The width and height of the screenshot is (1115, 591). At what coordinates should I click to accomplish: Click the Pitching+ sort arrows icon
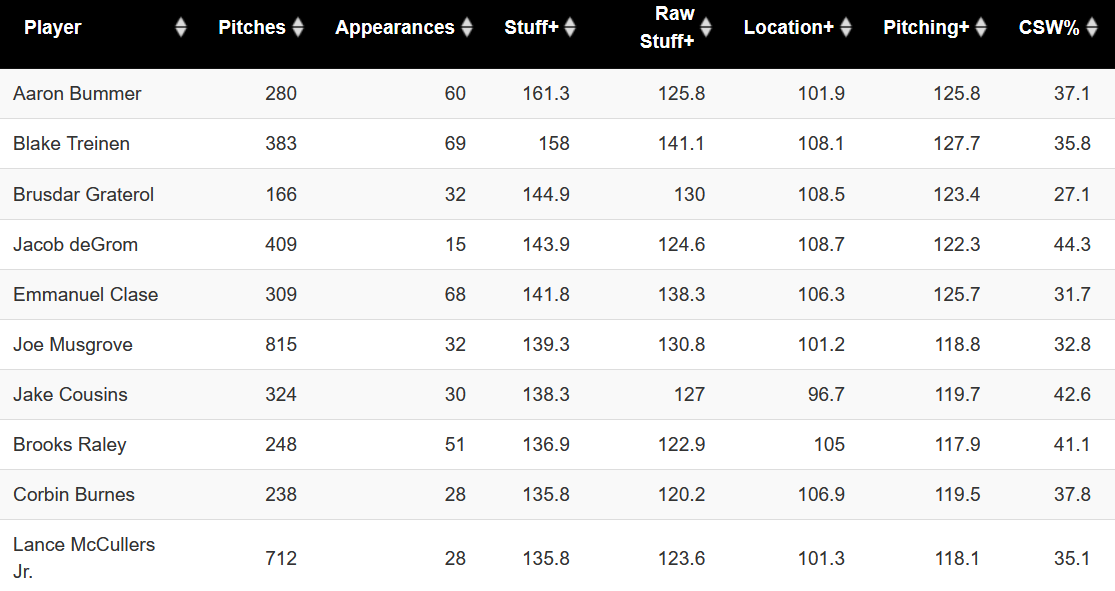(x=981, y=28)
